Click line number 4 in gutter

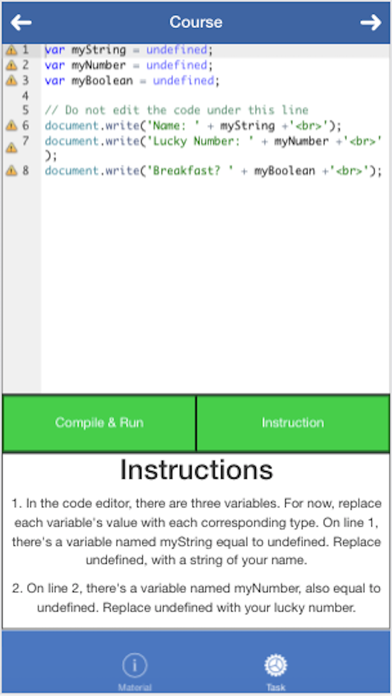(25, 96)
